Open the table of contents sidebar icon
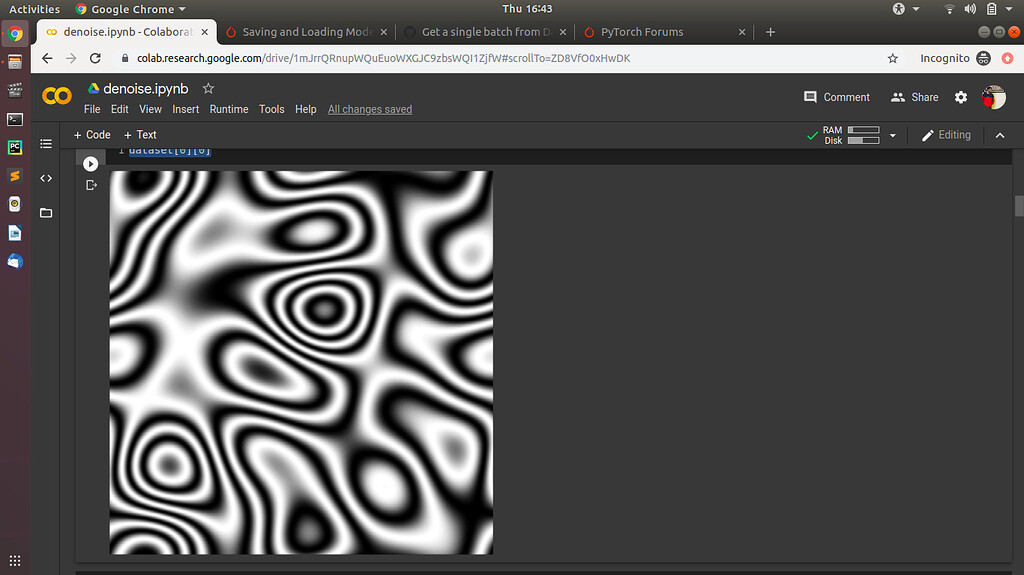This screenshot has height=575, width=1024. point(46,144)
